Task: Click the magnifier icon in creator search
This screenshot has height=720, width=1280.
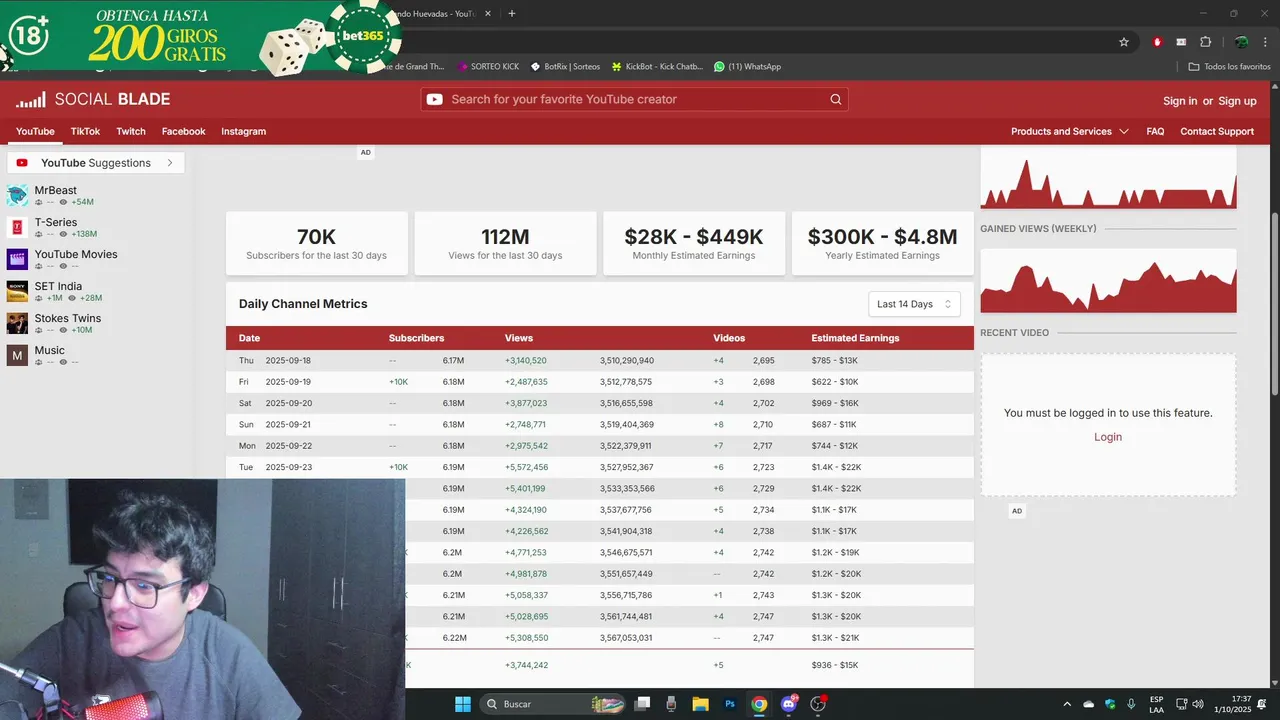Action: click(x=836, y=99)
